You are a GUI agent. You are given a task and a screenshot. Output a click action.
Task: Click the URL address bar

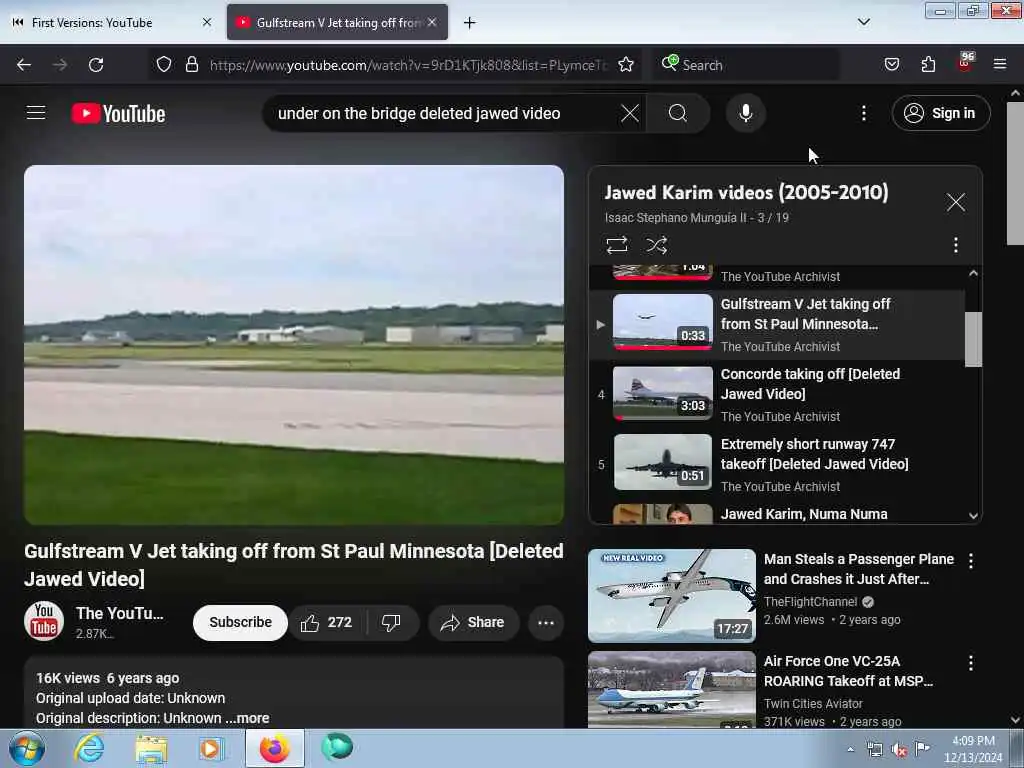(408, 65)
